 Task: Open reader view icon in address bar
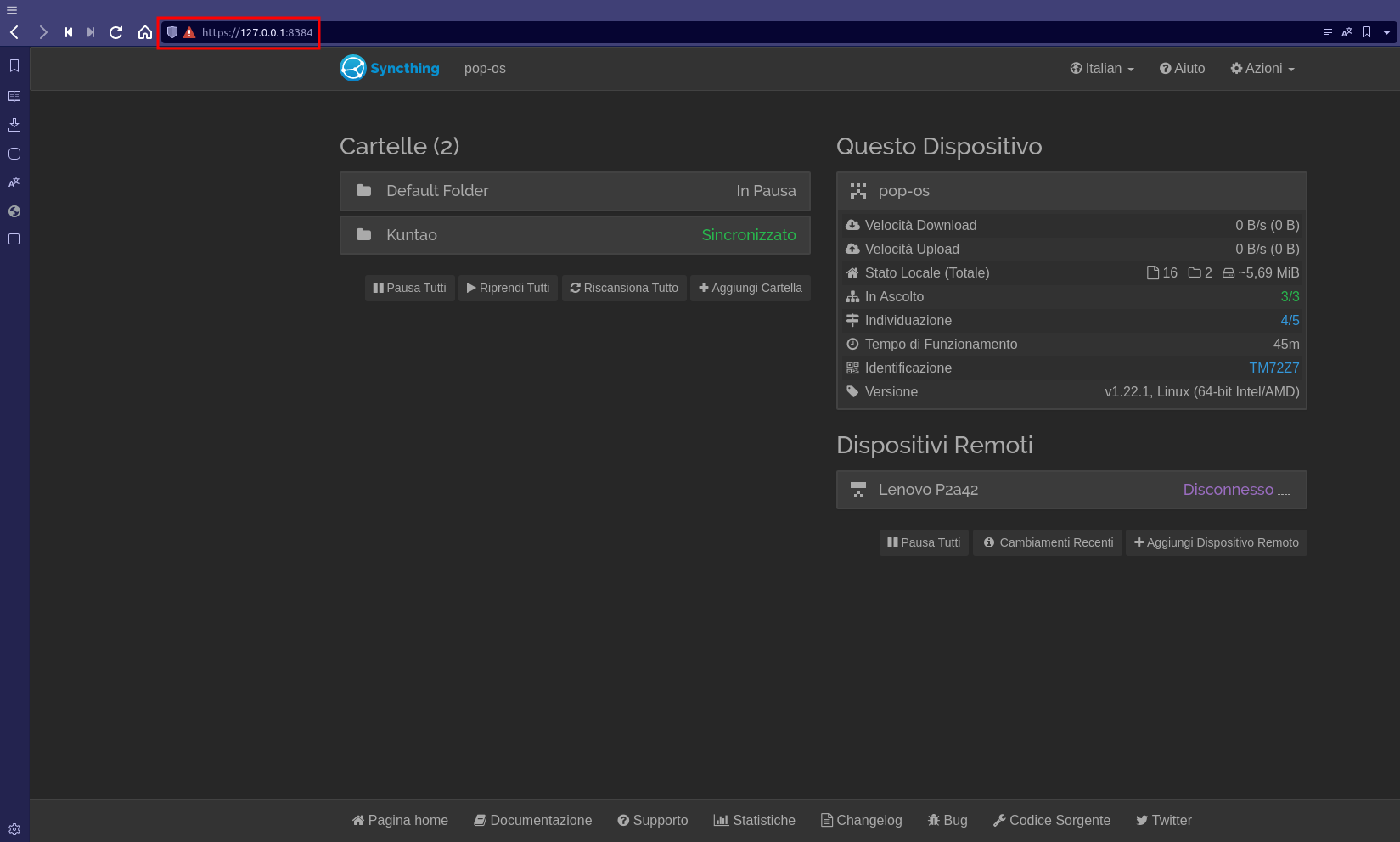(x=1328, y=32)
